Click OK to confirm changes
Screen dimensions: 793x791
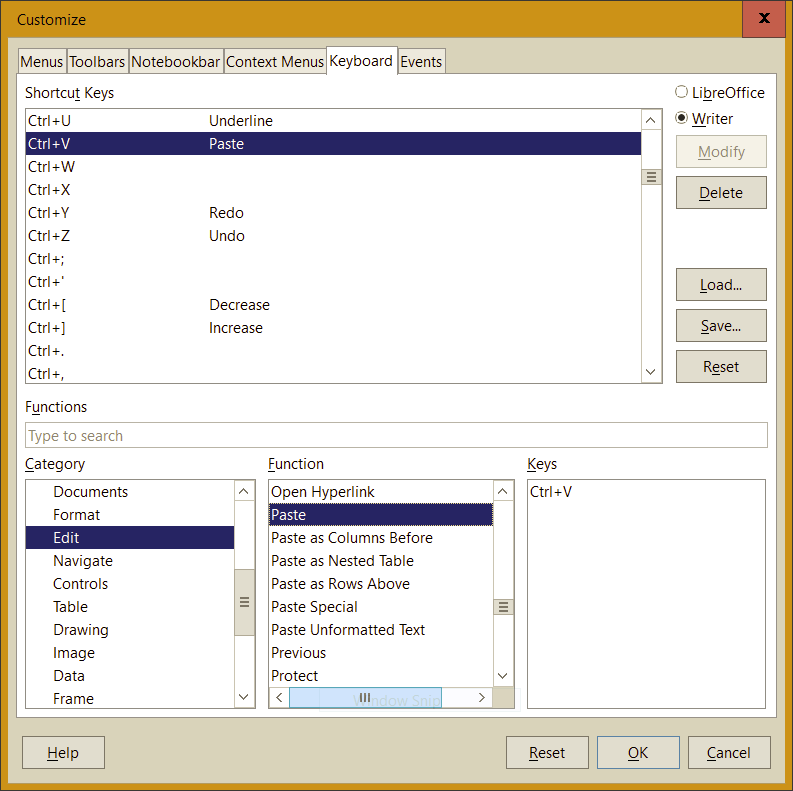tap(638, 753)
